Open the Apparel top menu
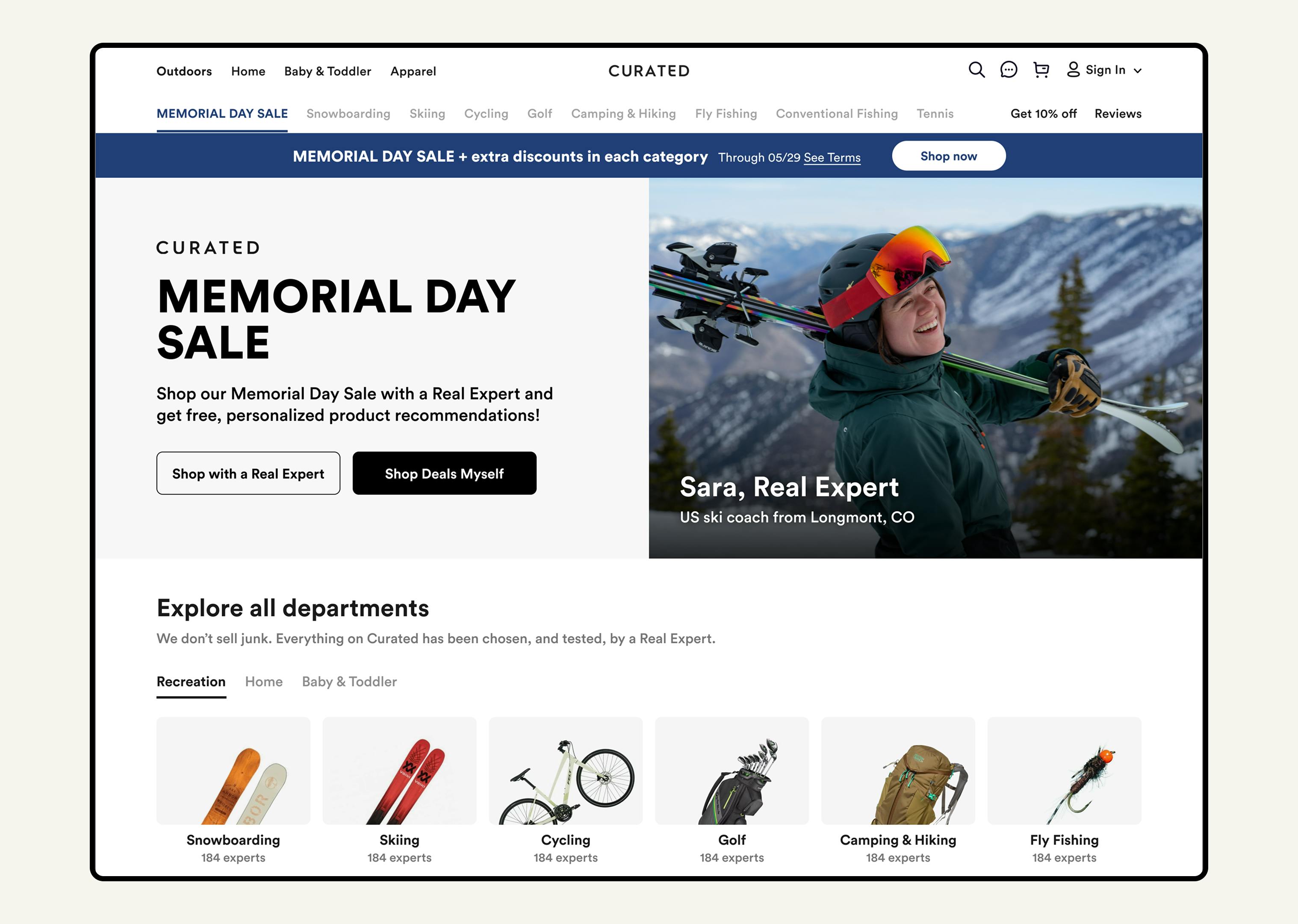Viewport: 1298px width, 924px height. (x=413, y=71)
